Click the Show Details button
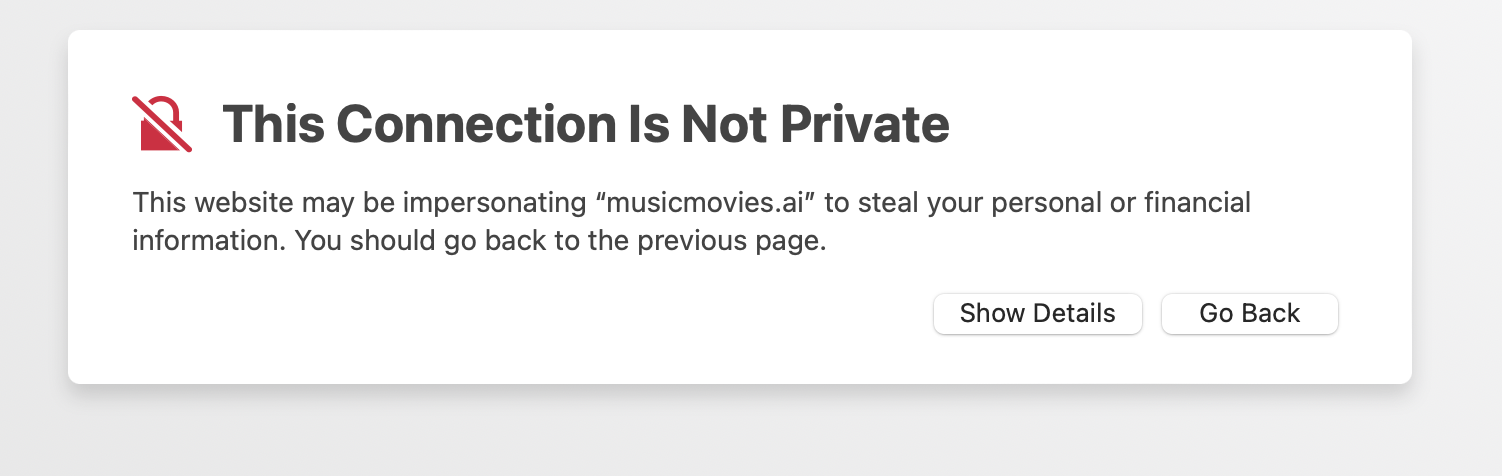The width and height of the screenshot is (1502, 476). [x=1037, y=313]
